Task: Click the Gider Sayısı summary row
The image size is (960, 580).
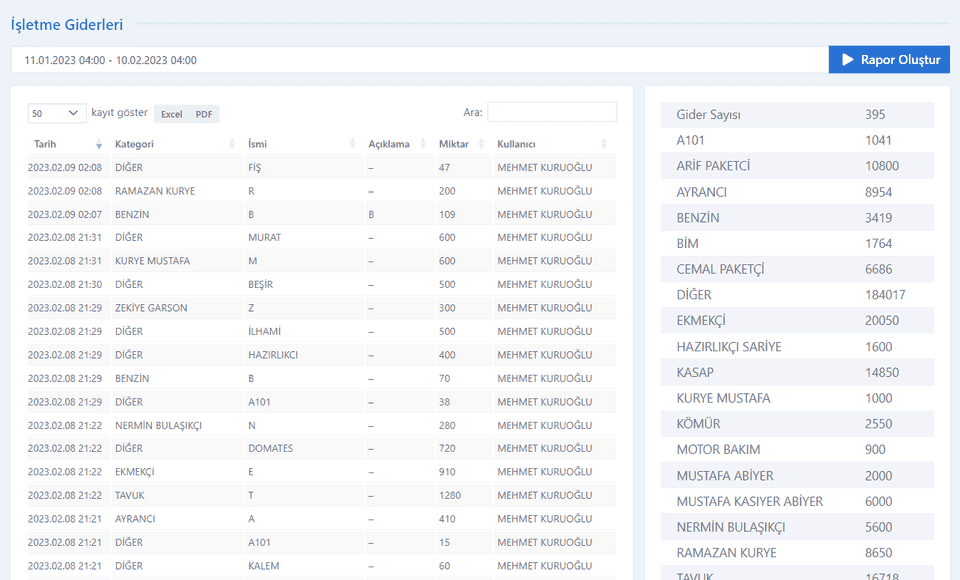Action: pos(797,115)
